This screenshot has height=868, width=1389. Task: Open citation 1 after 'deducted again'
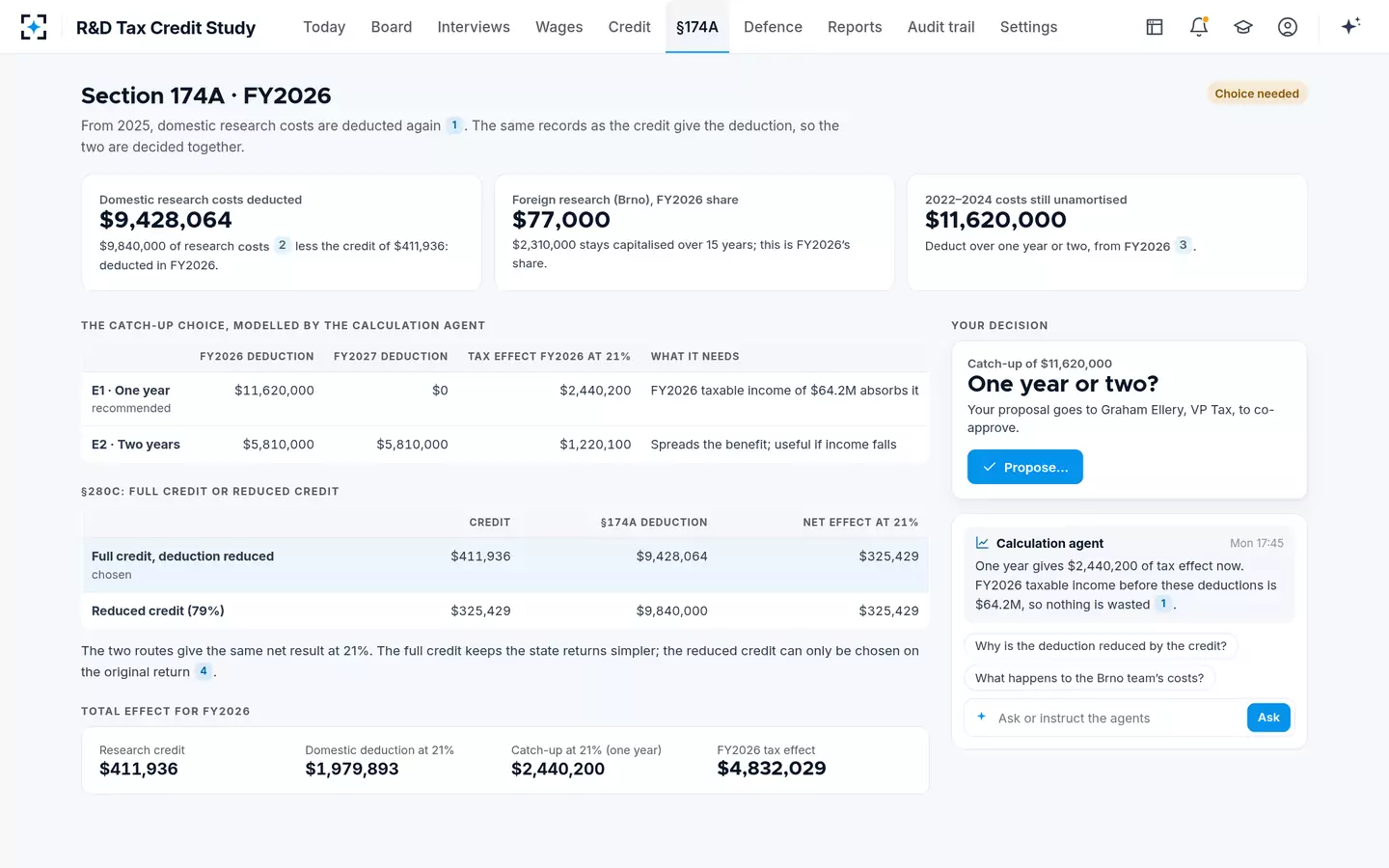tap(454, 125)
